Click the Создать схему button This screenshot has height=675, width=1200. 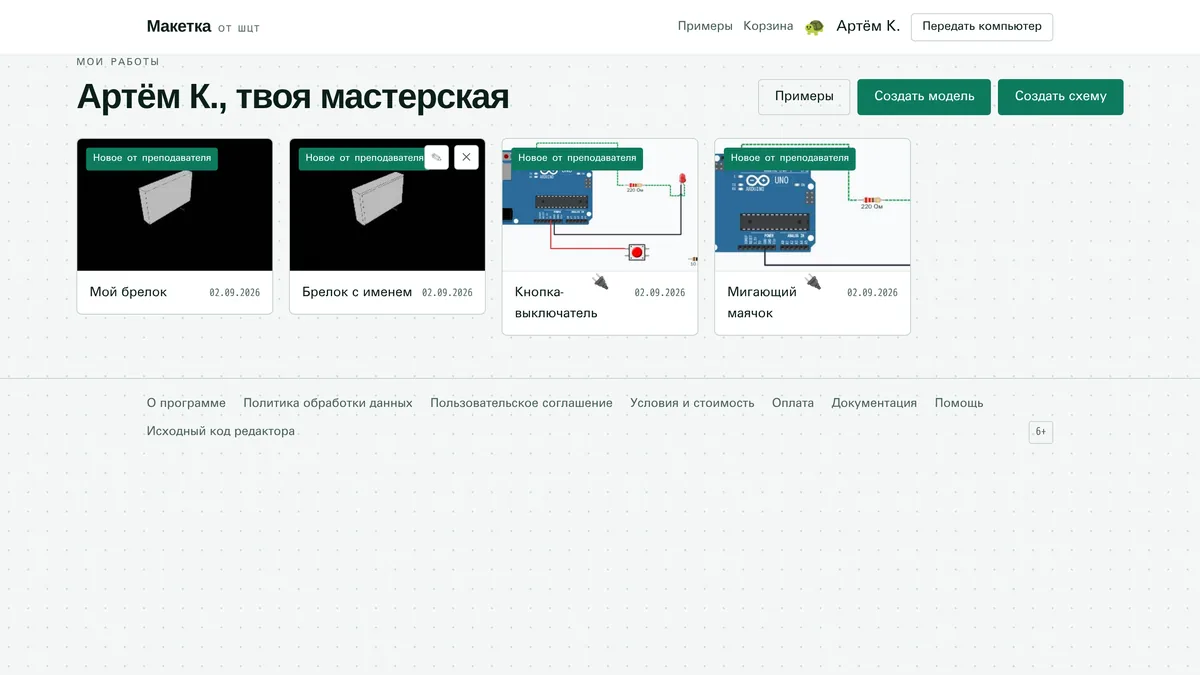click(x=1061, y=97)
